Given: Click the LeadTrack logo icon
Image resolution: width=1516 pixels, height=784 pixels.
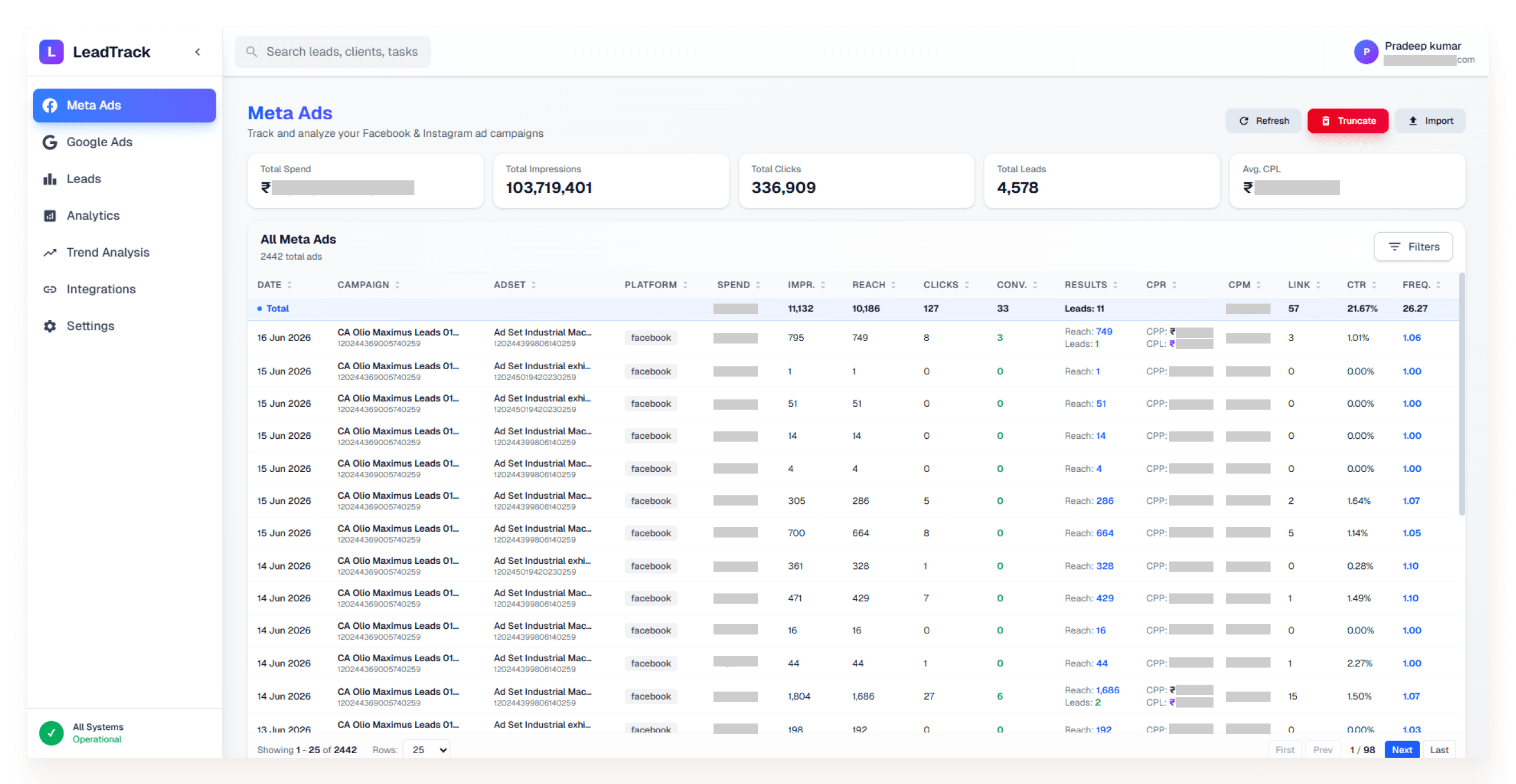Looking at the screenshot, I should coord(51,52).
